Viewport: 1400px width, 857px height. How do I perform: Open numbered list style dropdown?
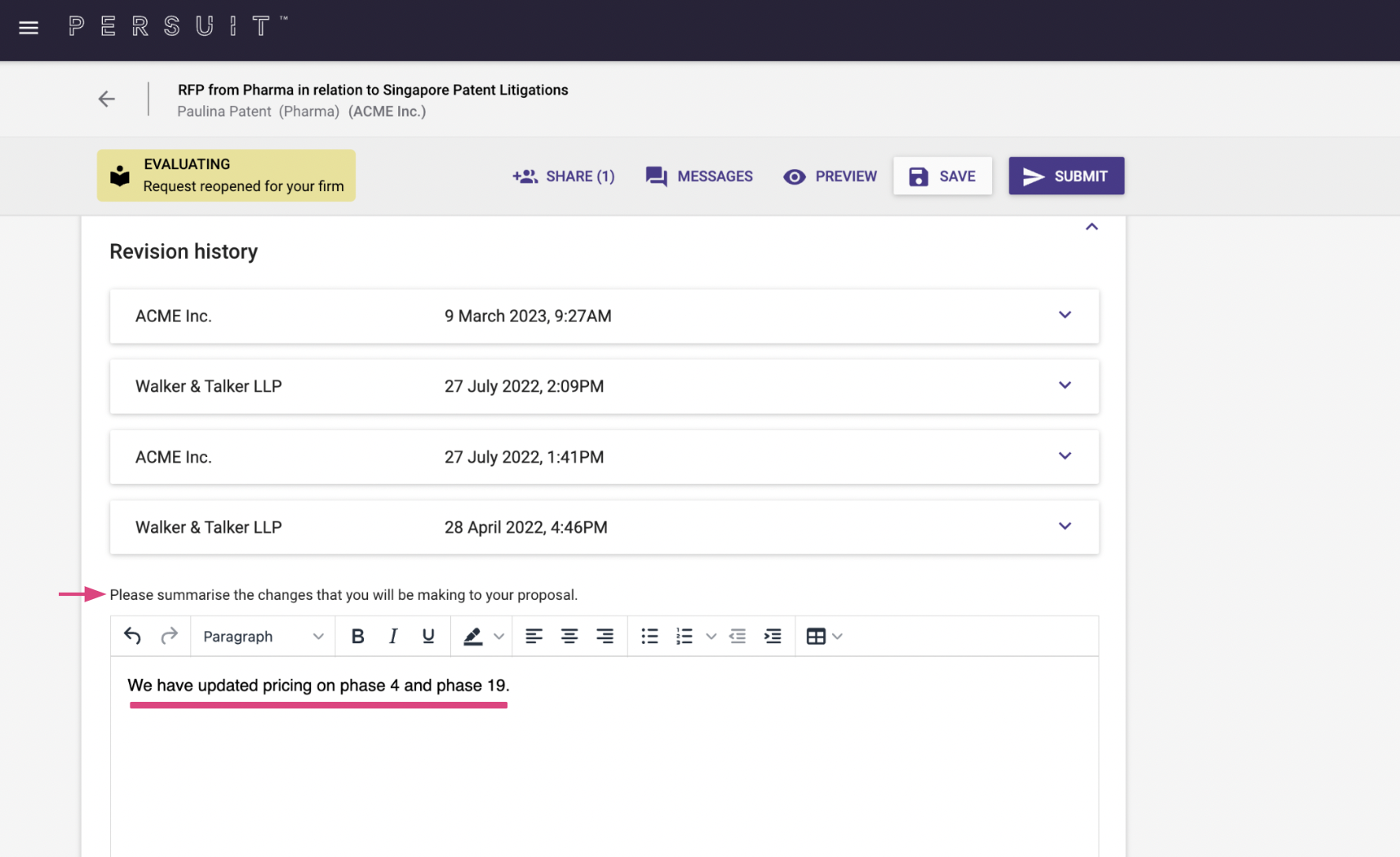click(x=711, y=637)
